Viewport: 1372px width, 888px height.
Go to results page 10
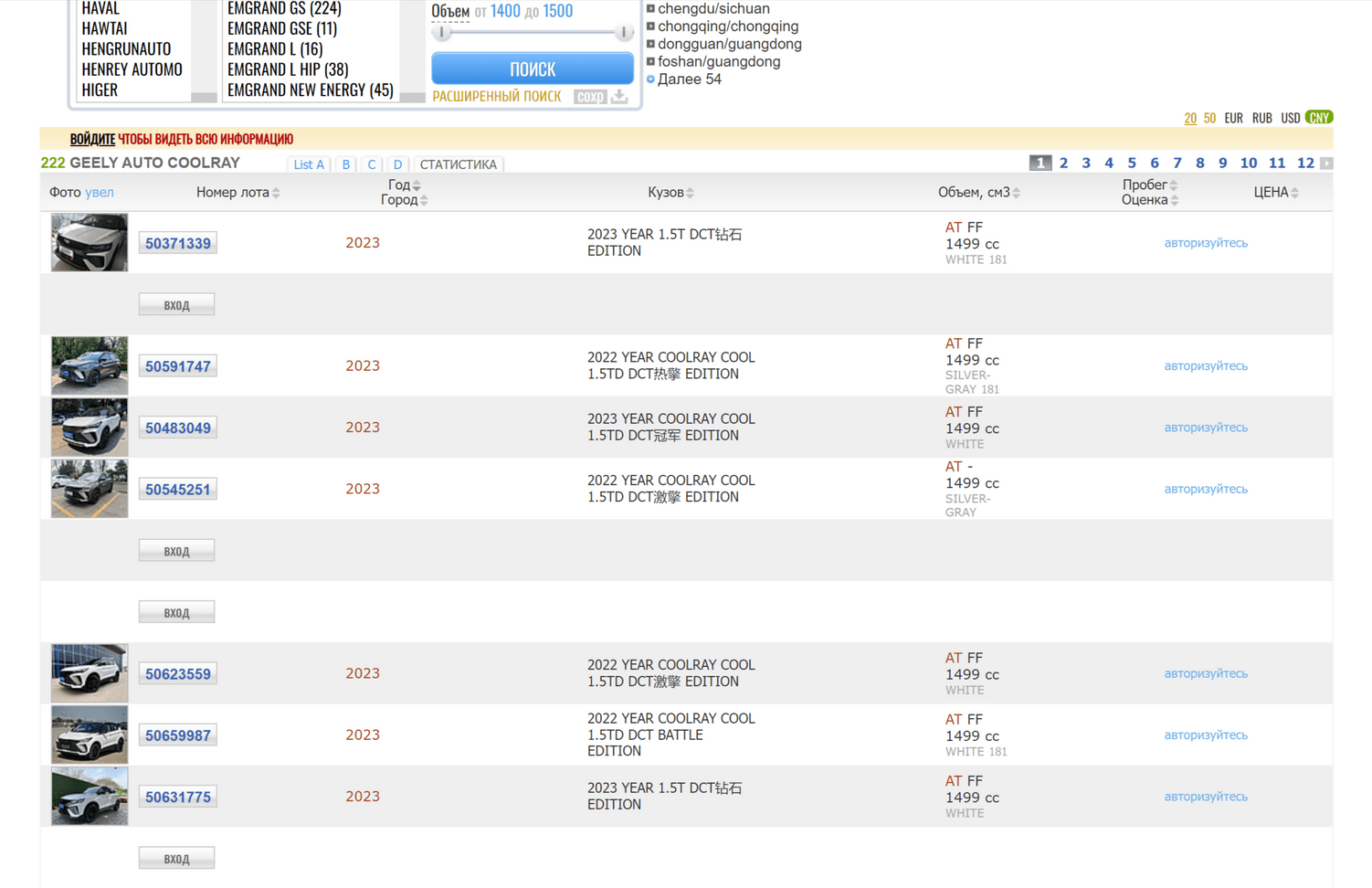[x=1249, y=164]
